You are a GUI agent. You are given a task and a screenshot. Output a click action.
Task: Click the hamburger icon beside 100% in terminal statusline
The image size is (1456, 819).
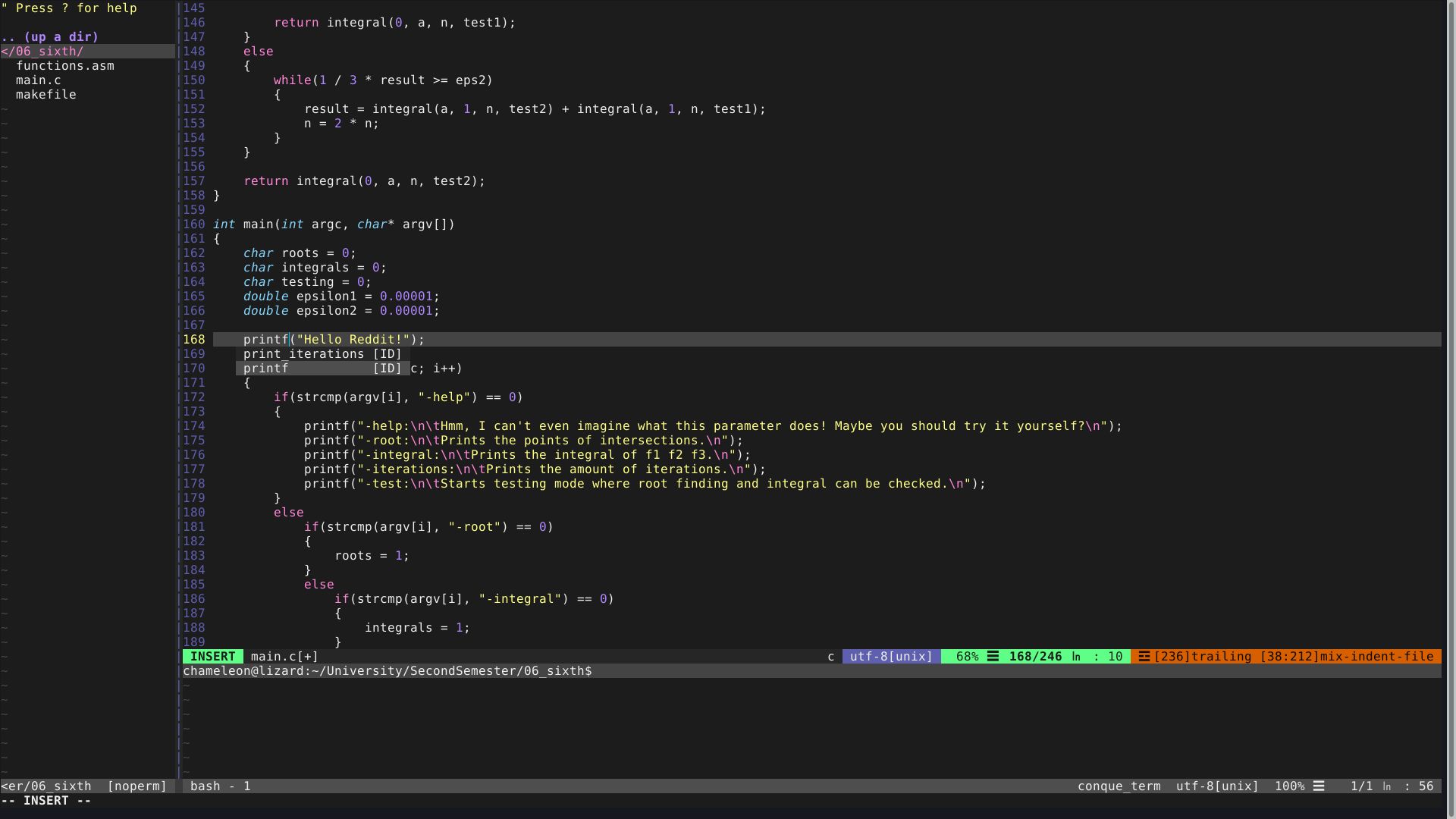click(x=1319, y=786)
